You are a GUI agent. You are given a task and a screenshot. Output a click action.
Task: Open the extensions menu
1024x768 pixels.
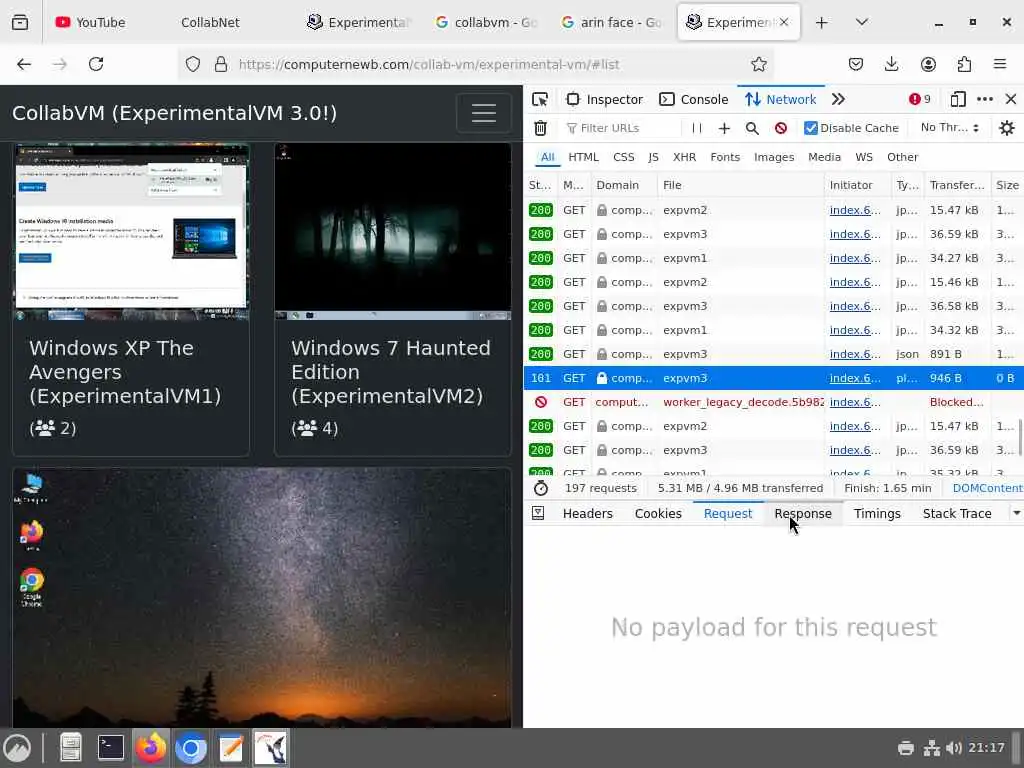pos(964,64)
